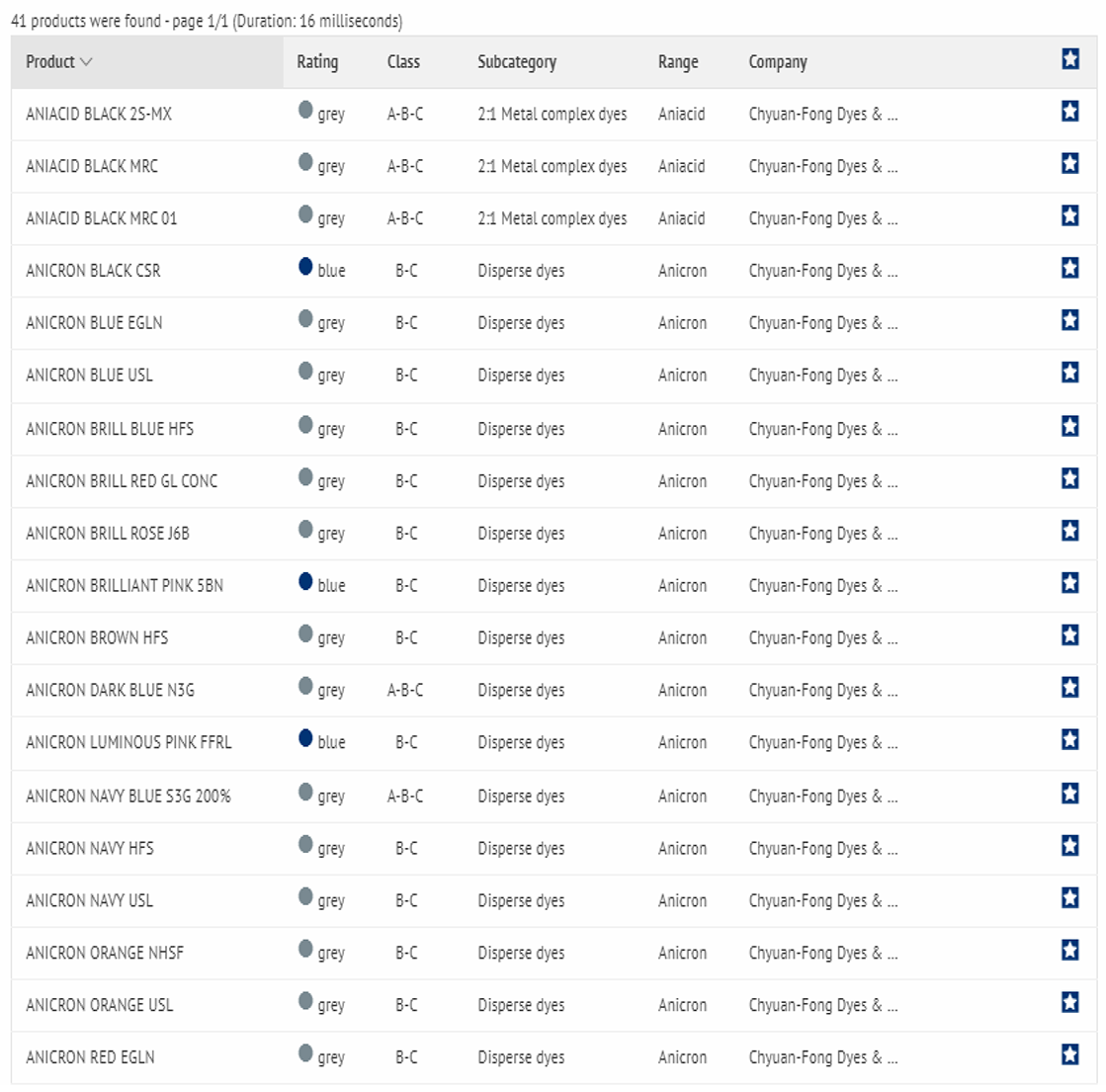The image size is (1106, 1092).
Task: Click star icon for ANICRON BROWN HFS
Action: pyautogui.click(x=1069, y=635)
